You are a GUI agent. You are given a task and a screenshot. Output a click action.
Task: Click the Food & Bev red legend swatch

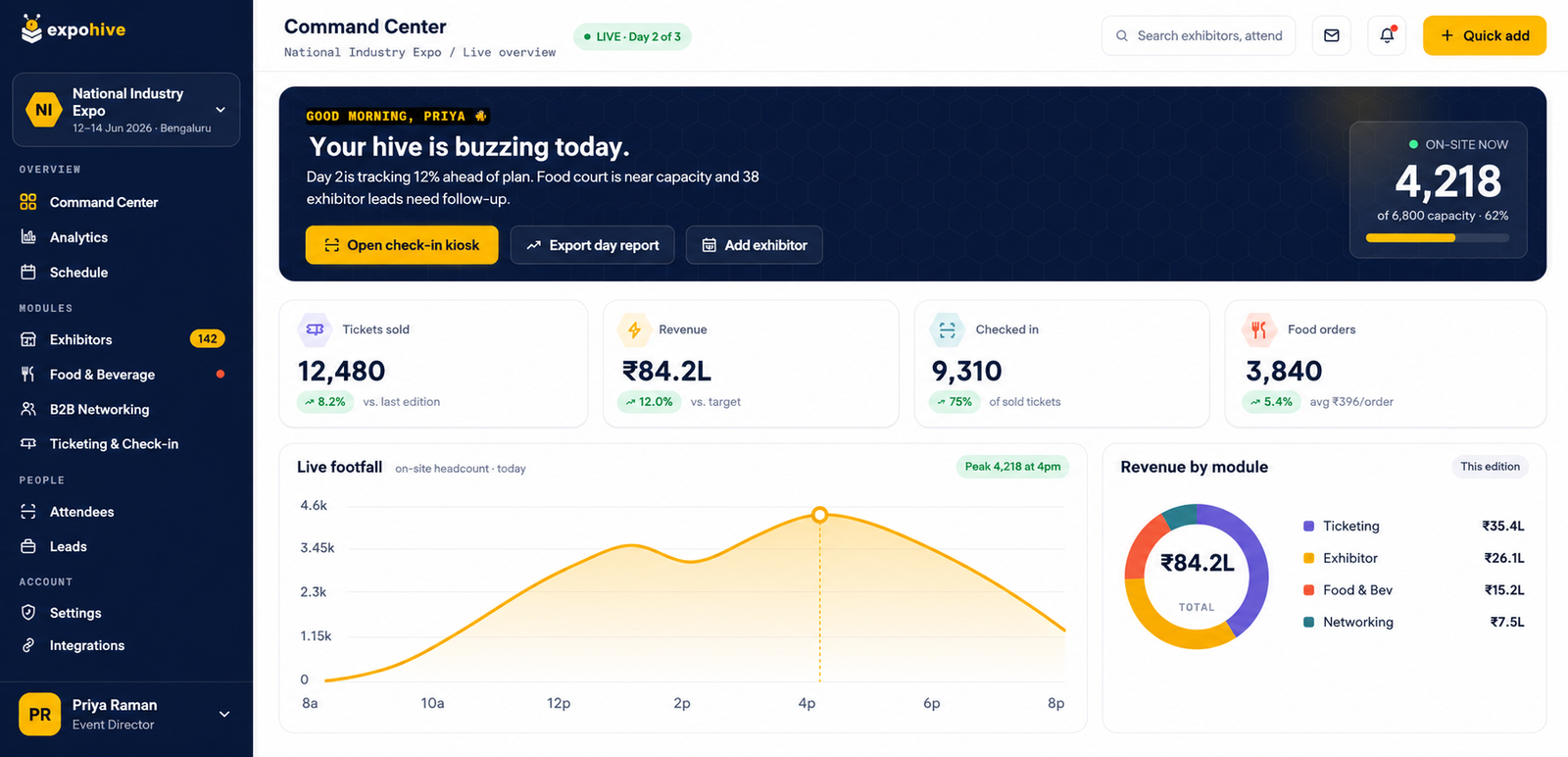tap(1308, 590)
